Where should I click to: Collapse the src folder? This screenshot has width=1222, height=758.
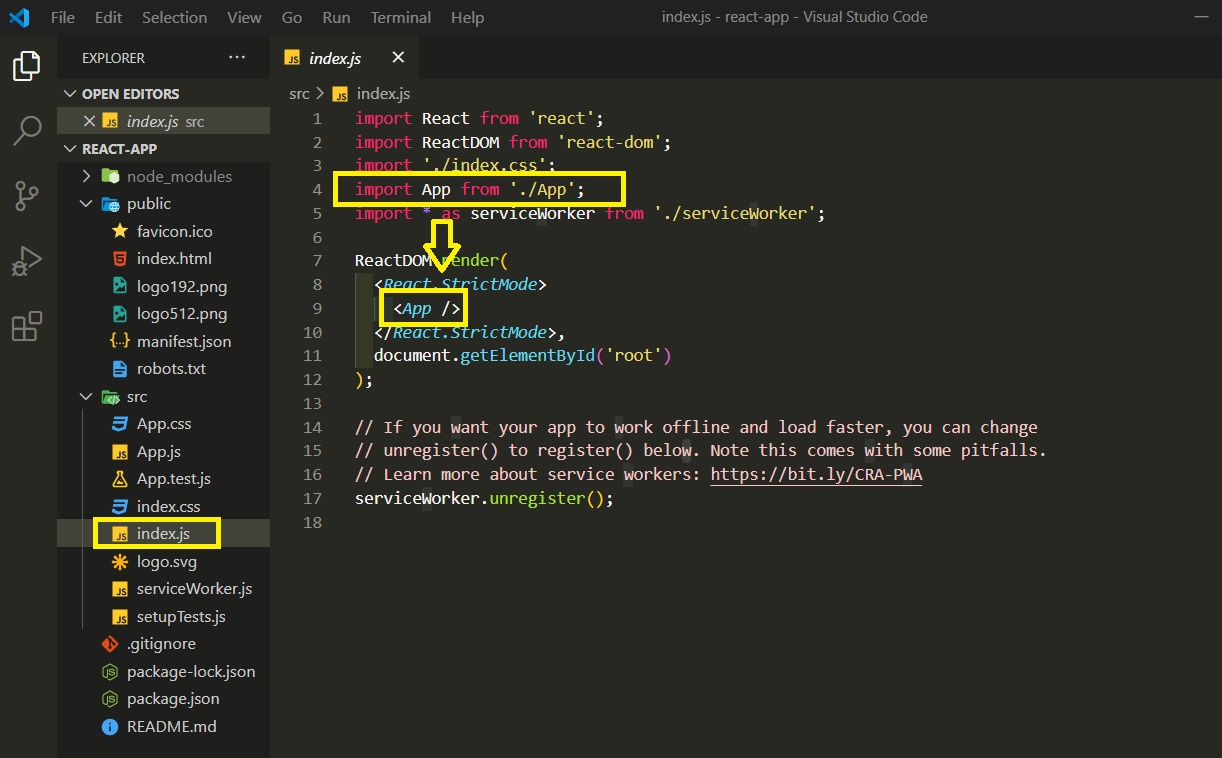(86, 397)
